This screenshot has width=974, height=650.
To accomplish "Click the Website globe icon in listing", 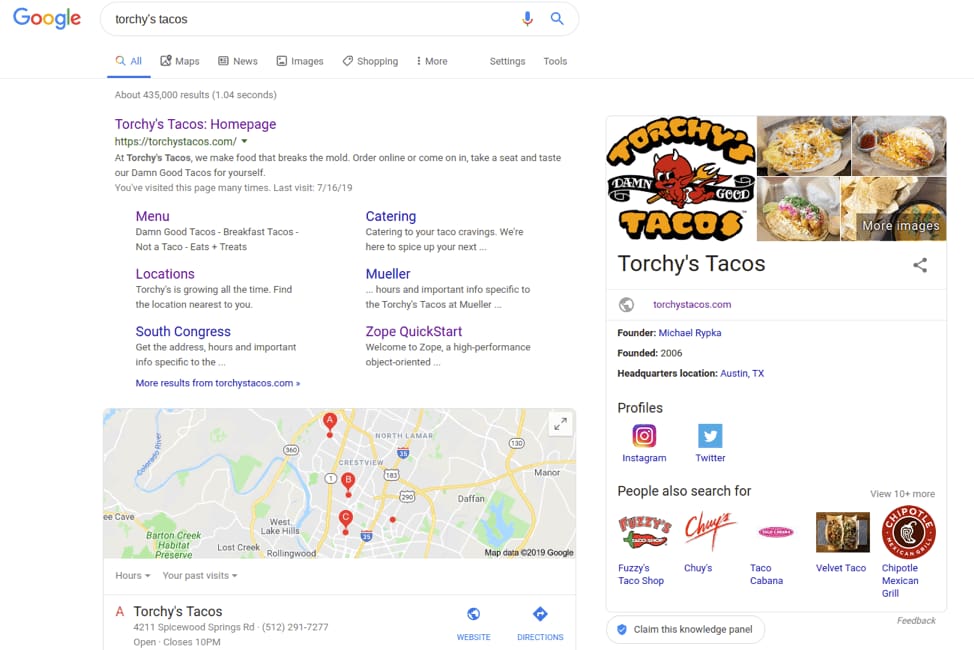I will (x=473, y=614).
